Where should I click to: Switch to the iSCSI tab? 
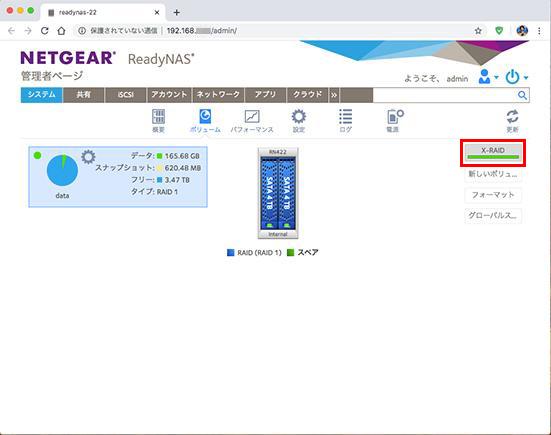(126, 95)
